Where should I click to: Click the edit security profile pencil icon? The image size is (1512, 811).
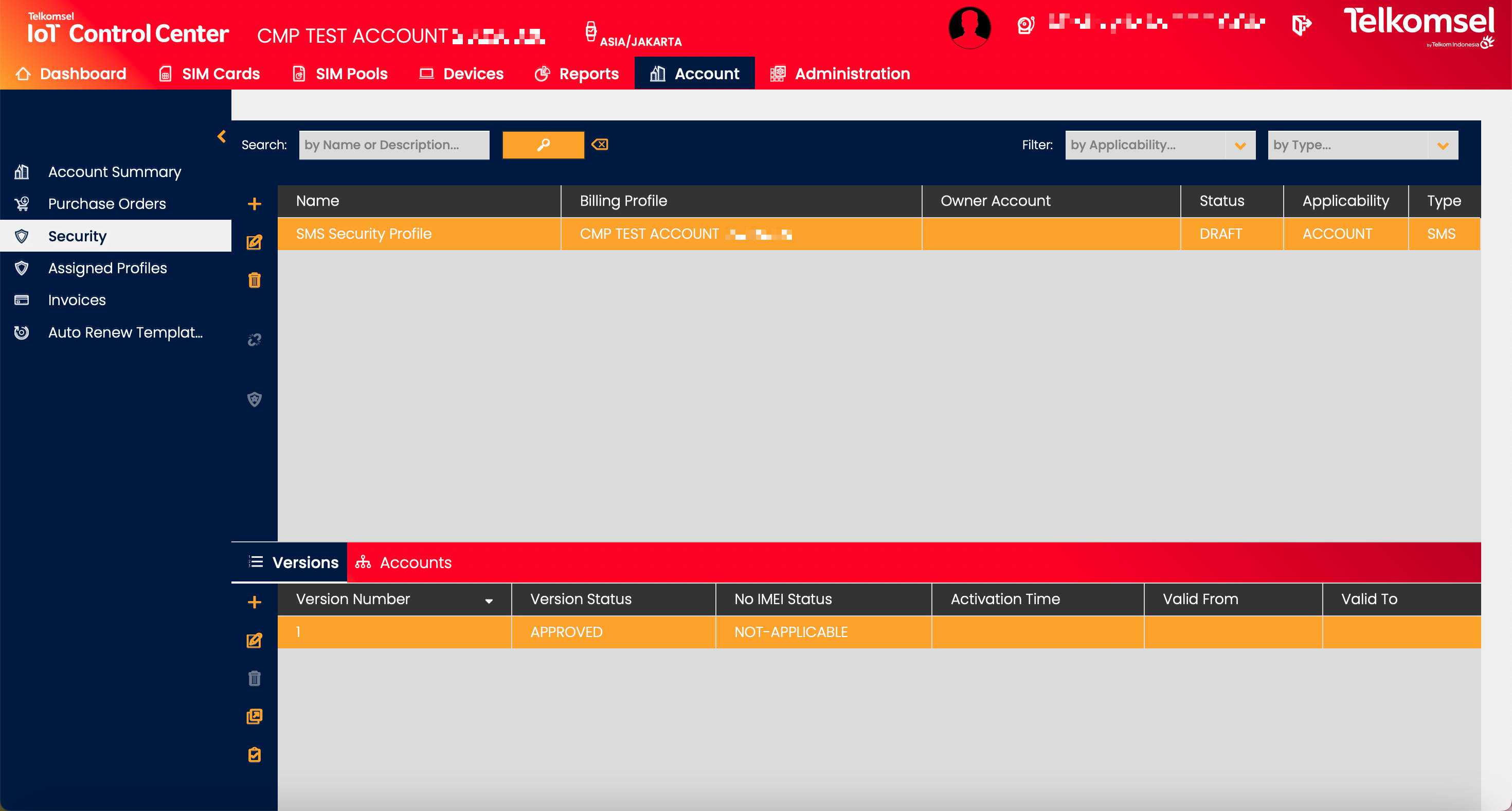[x=254, y=242]
